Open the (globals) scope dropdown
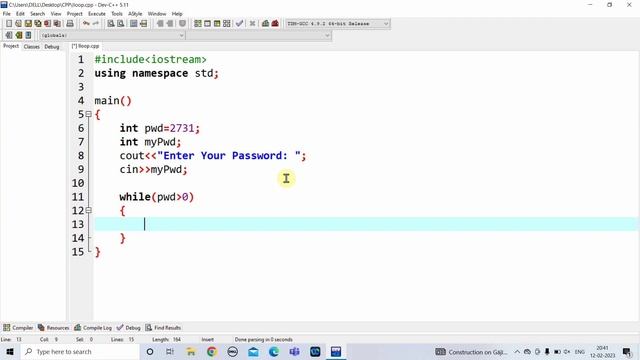Image resolution: width=640 pixels, height=360 pixels. [x=112, y=36]
